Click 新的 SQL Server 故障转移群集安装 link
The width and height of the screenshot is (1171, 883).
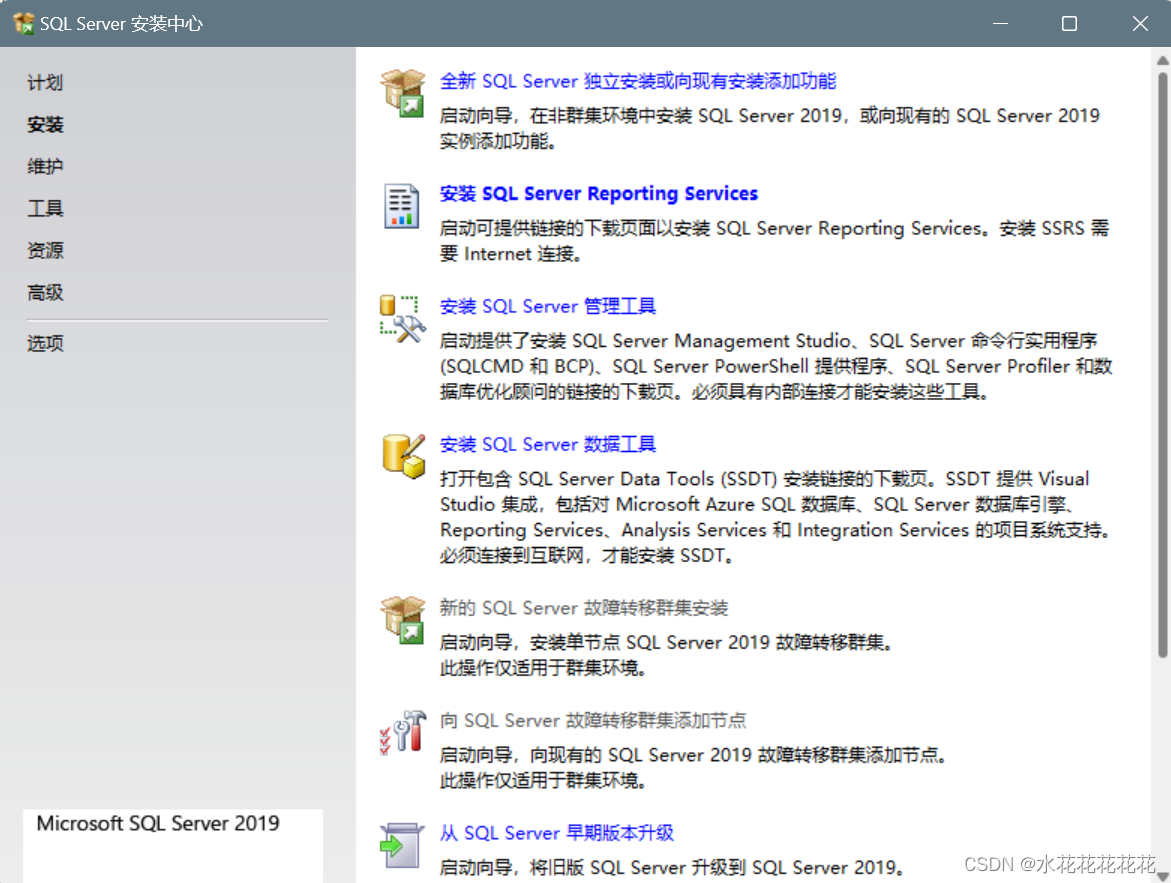pos(583,608)
